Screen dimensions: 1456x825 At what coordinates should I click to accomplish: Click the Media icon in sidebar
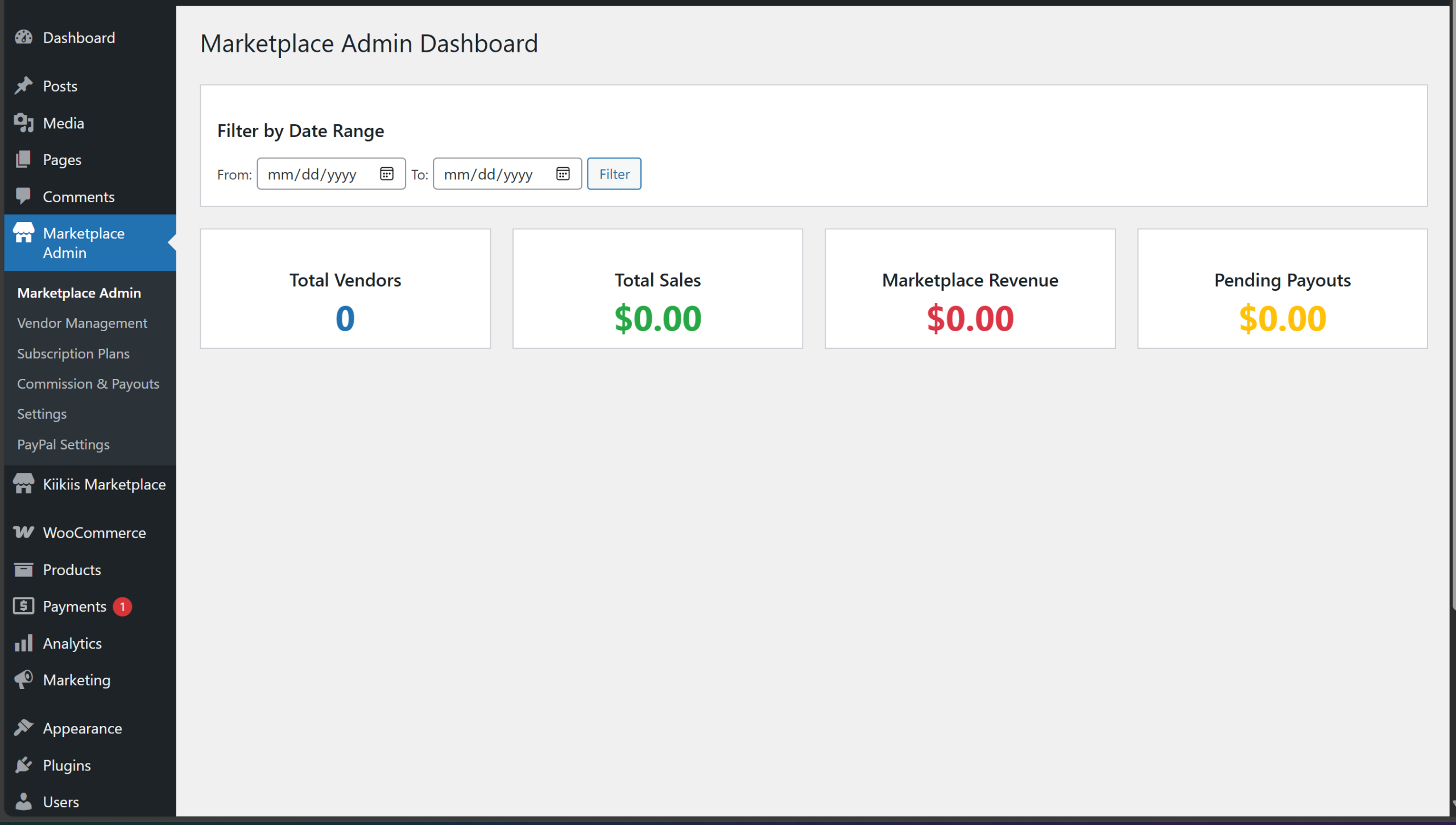coord(23,123)
